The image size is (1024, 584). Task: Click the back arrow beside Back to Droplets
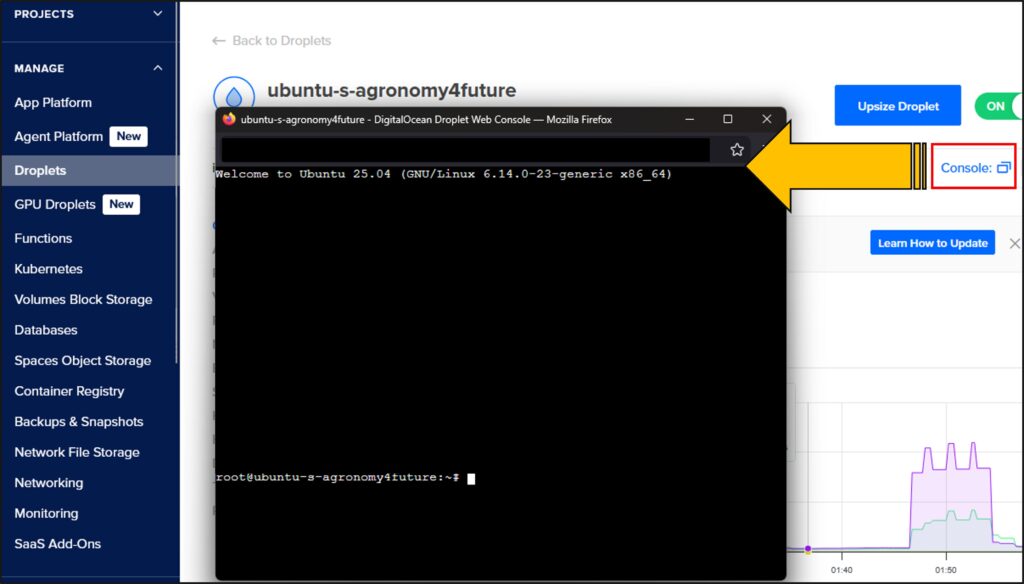point(219,41)
